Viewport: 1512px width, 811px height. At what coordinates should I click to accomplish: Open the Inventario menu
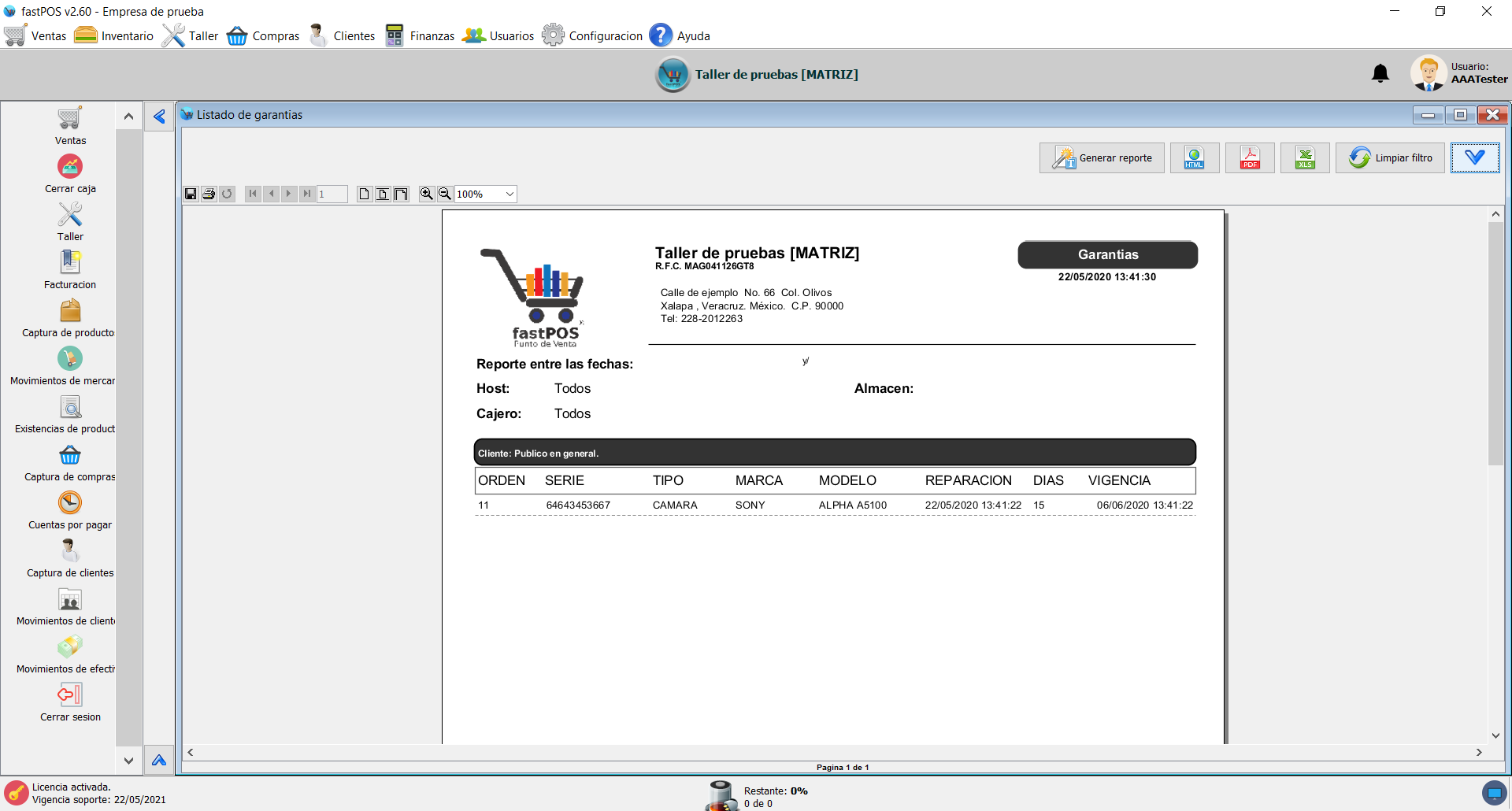tap(114, 36)
